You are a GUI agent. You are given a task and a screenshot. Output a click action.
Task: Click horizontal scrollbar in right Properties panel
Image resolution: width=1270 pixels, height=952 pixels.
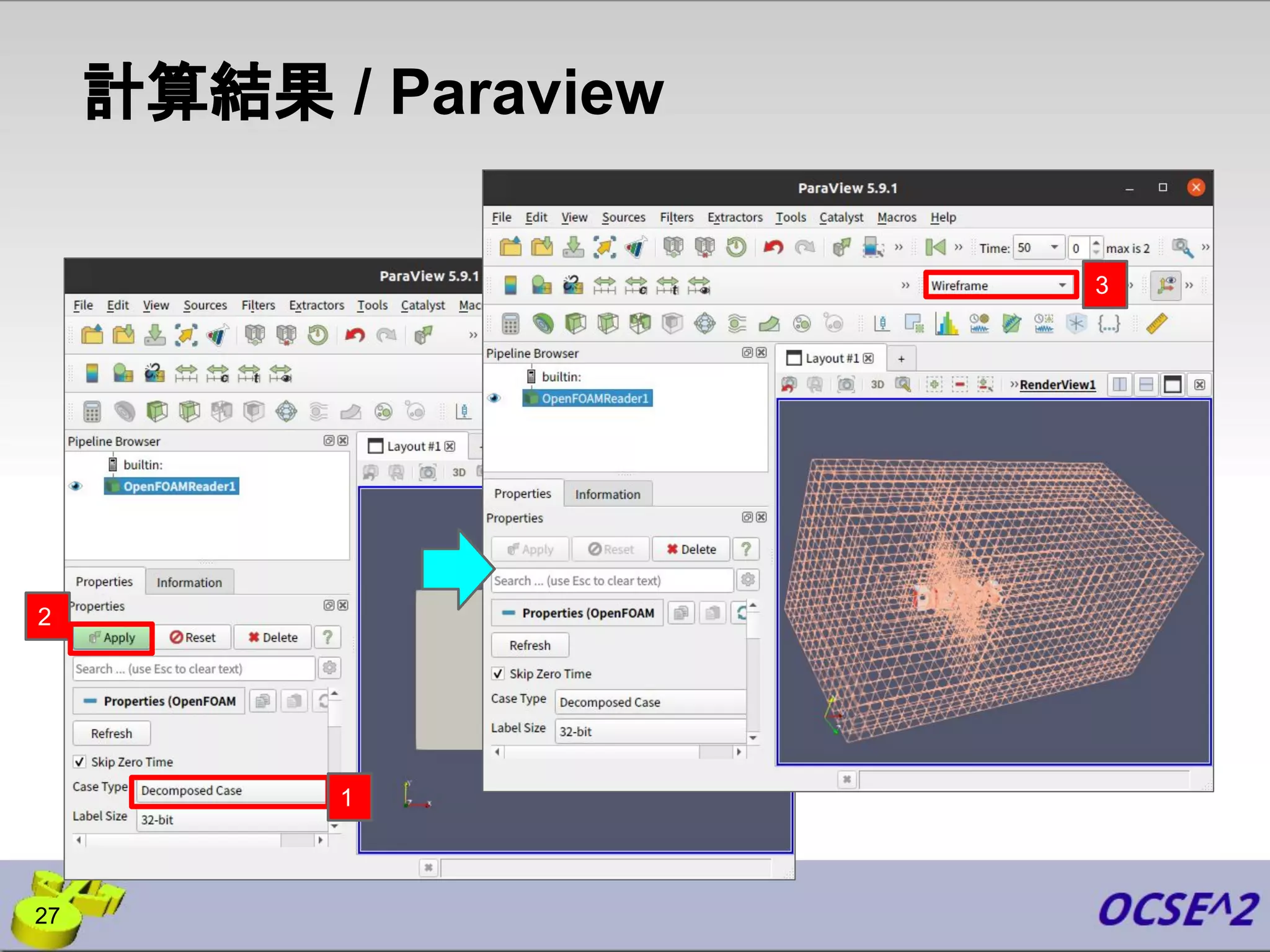pyautogui.click(x=618, y=752)
